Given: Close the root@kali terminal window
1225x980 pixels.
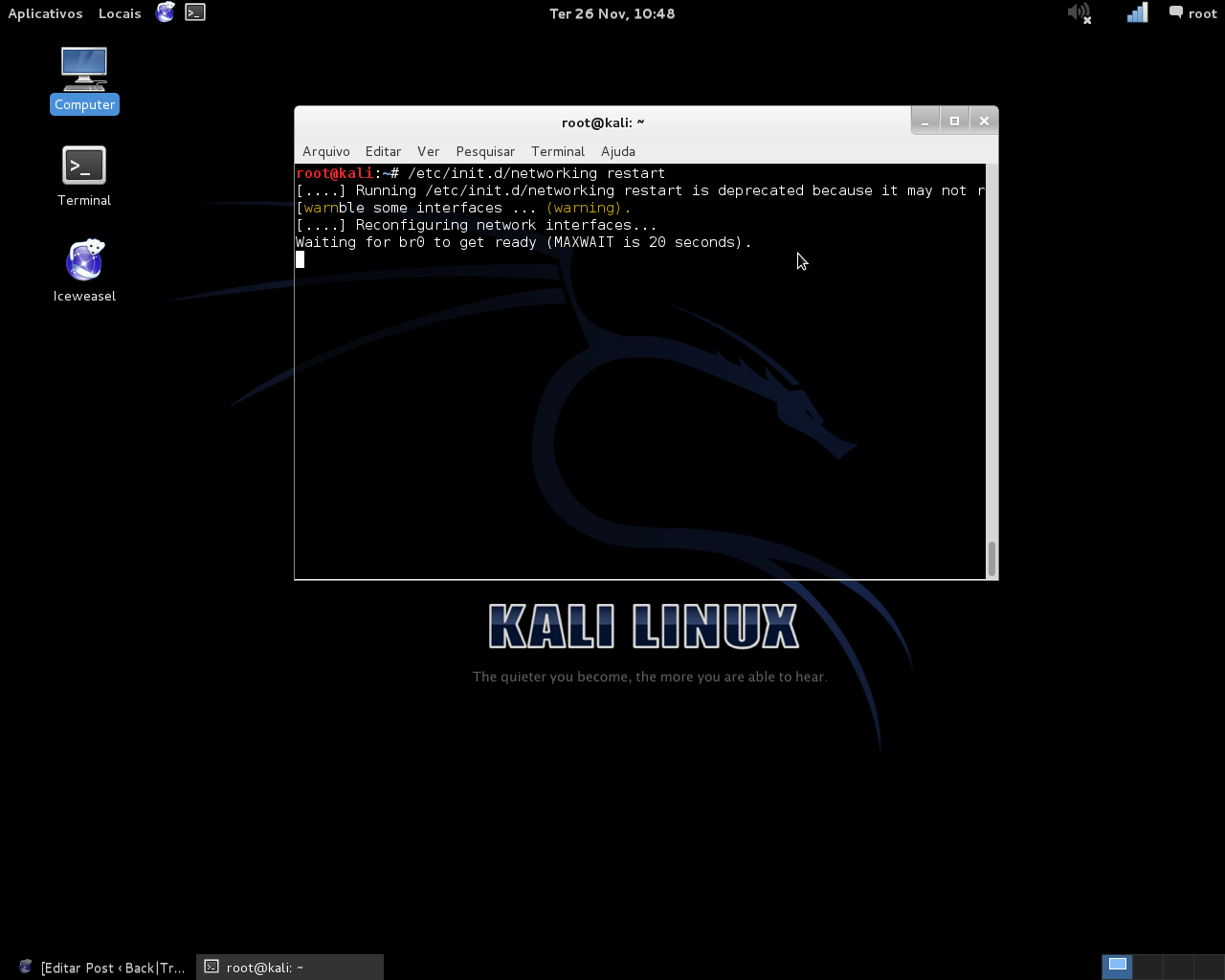Looking at the screenshot, I should (x=984, y=121).
